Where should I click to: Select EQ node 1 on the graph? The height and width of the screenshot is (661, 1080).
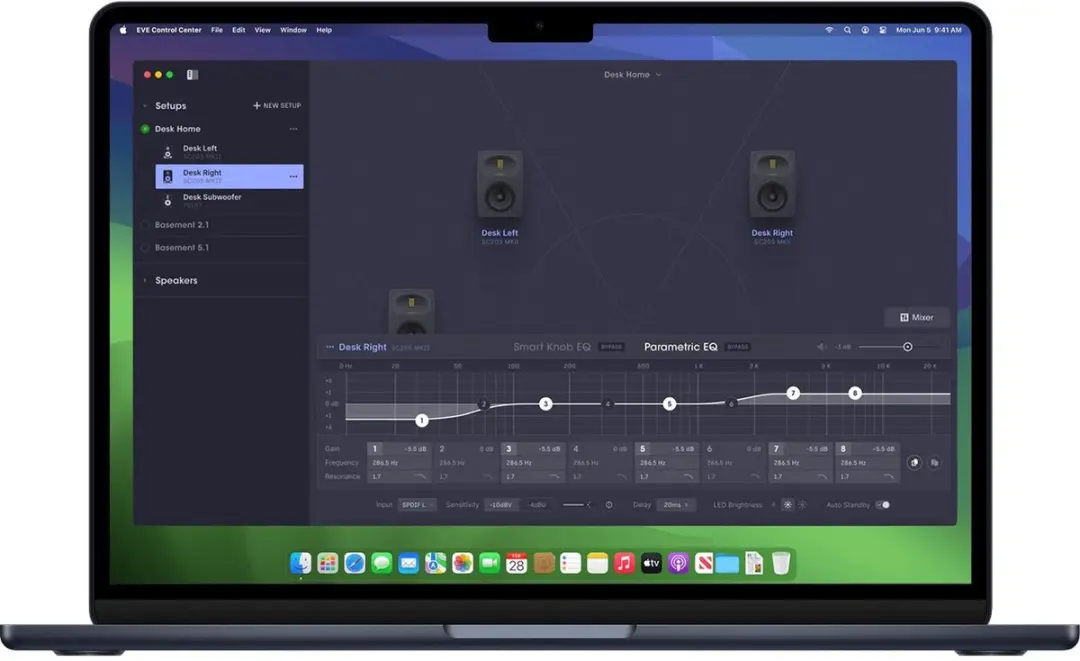point(422,420)
